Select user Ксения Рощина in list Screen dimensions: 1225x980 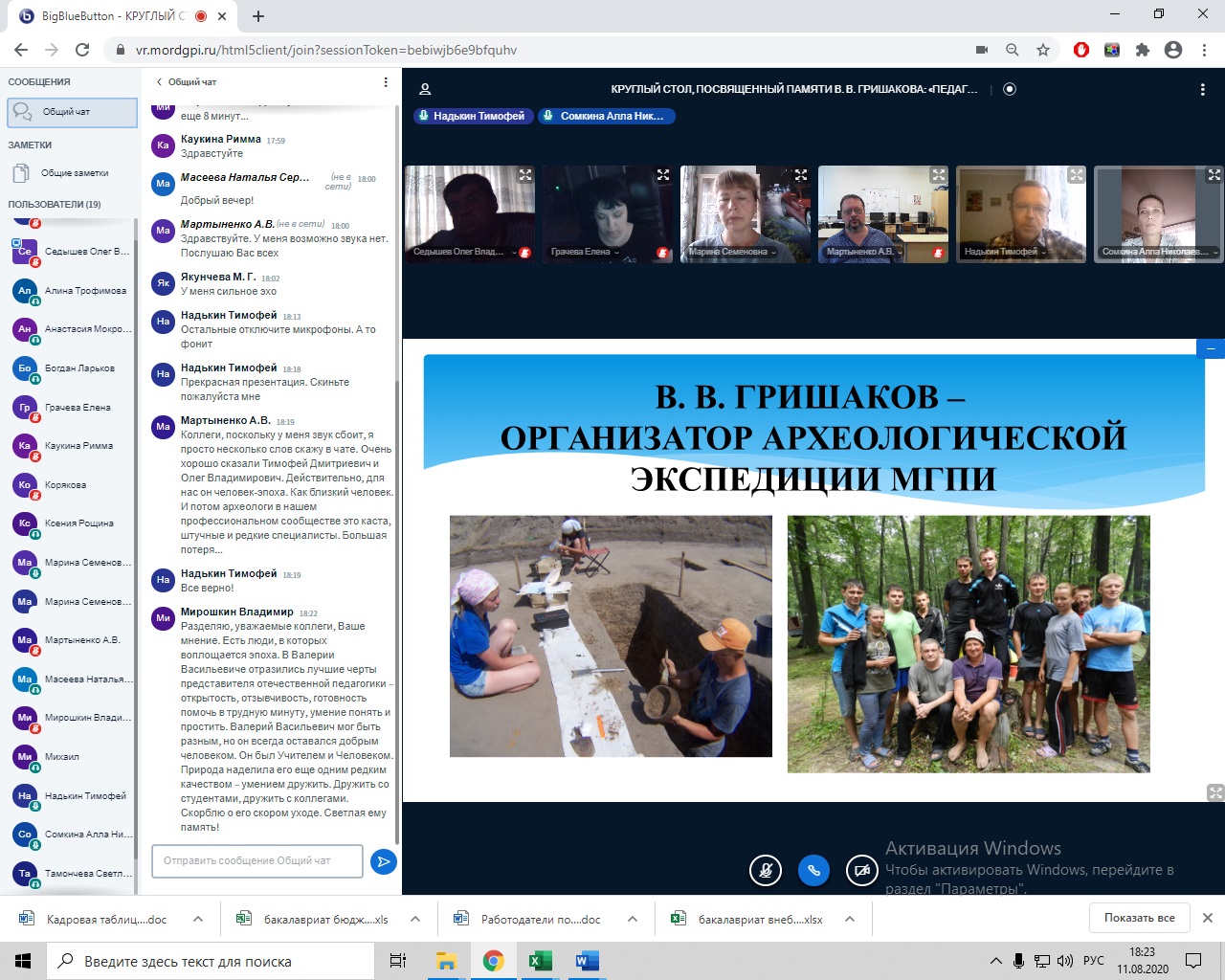73,523
